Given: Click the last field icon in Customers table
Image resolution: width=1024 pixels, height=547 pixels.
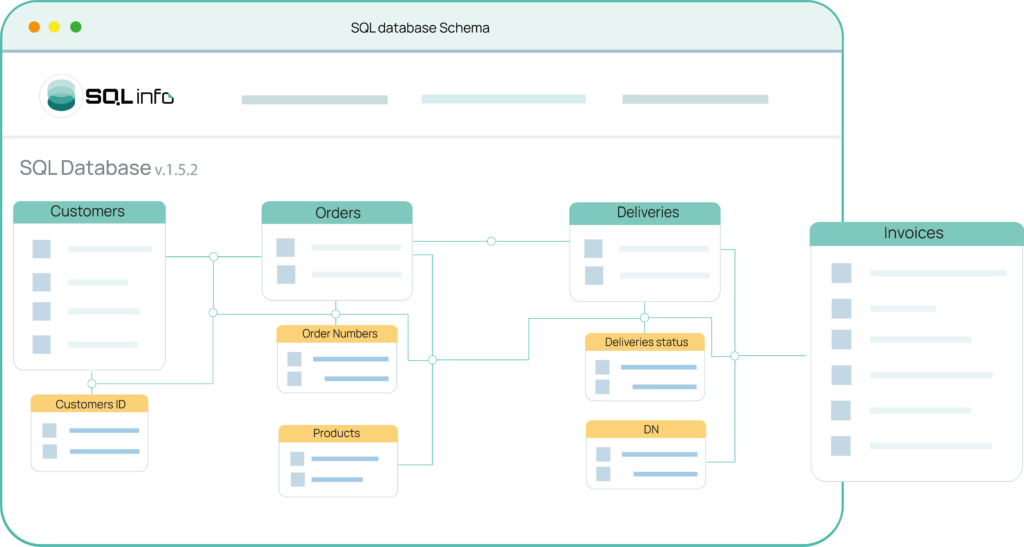Looking at the screenshot, I should 42,344.
